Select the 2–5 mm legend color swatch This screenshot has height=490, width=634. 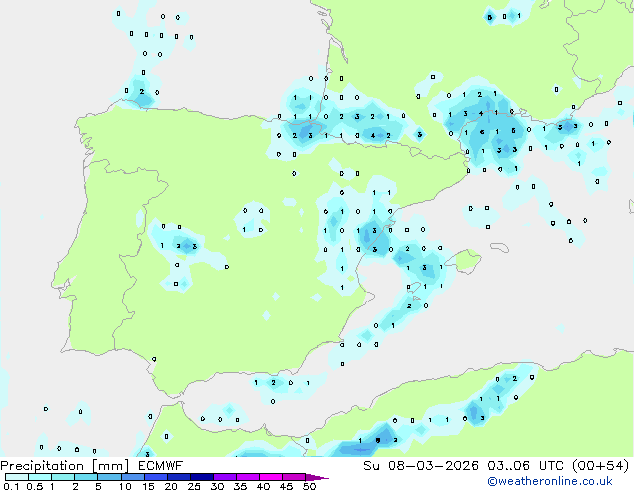point(86,477)
